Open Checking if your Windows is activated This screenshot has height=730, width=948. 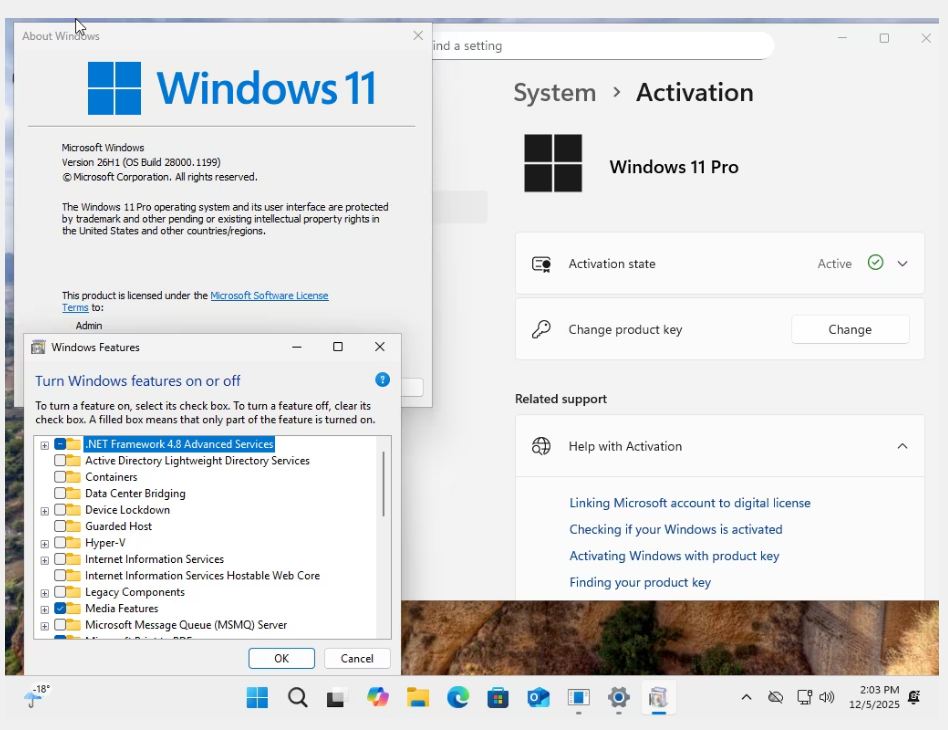[x=676, y=530]
